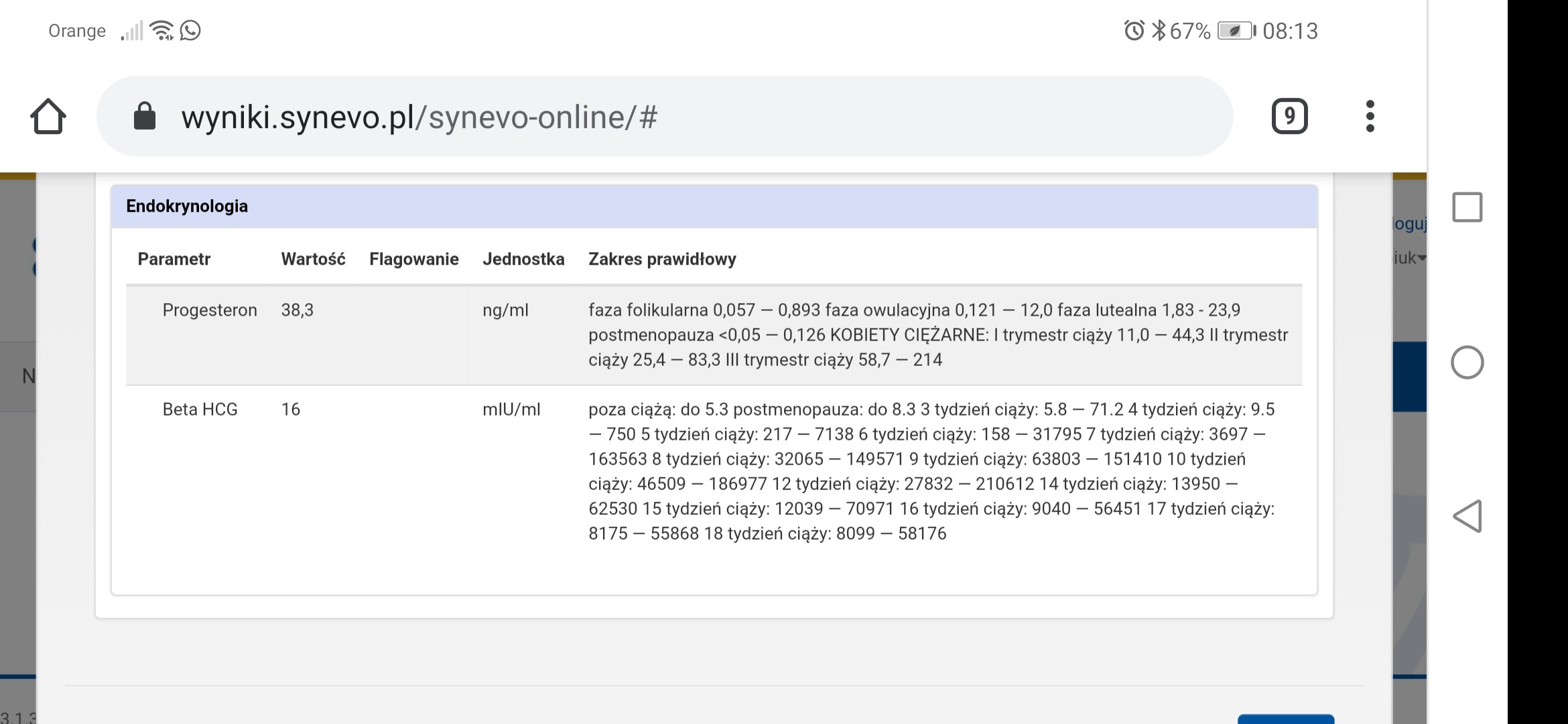
Task: Tap the browser home icon
Action: pyautogui.click(x=48, y=117)
